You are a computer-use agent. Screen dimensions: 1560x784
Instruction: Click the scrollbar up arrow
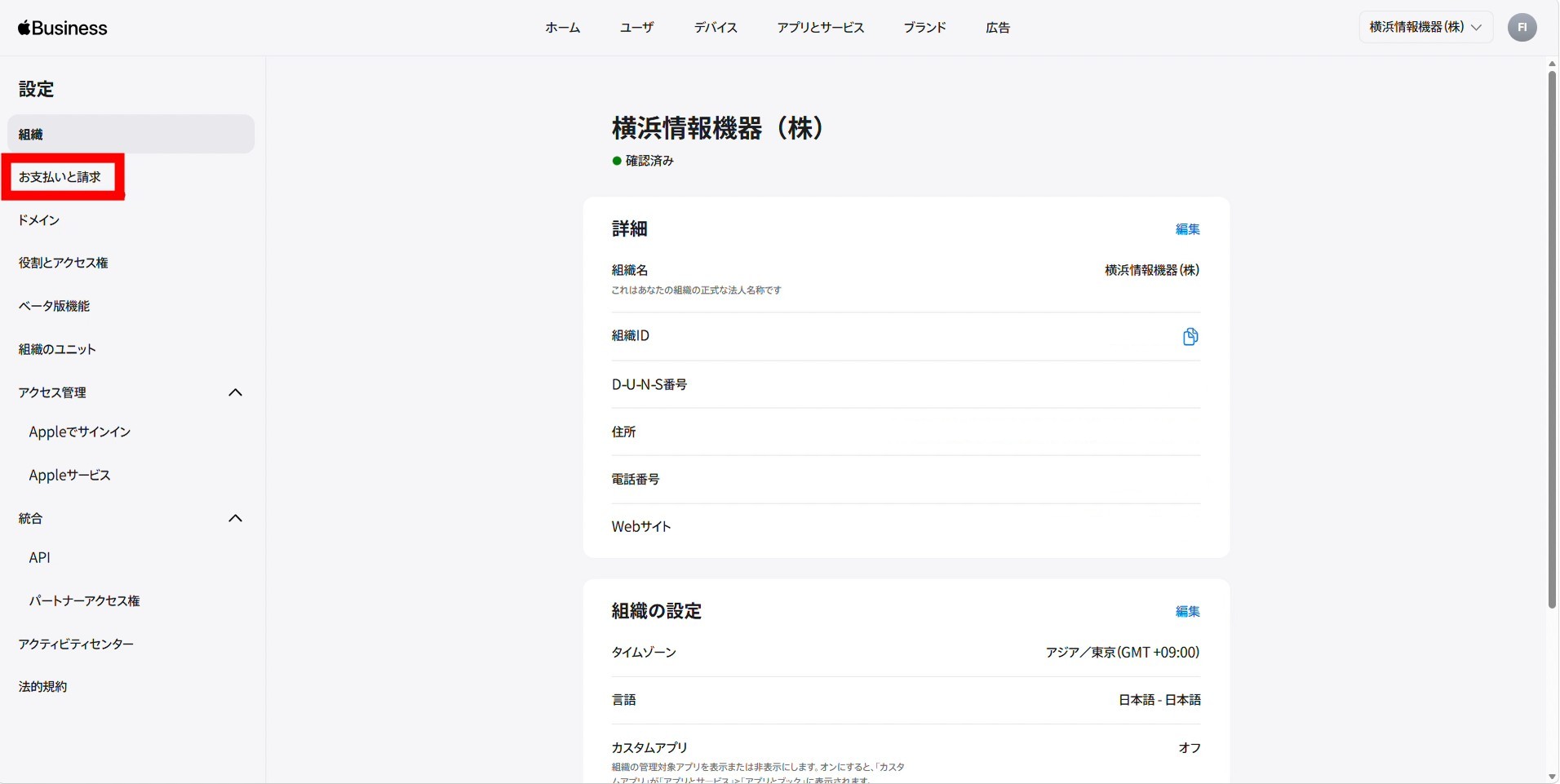click(1552, 64)
